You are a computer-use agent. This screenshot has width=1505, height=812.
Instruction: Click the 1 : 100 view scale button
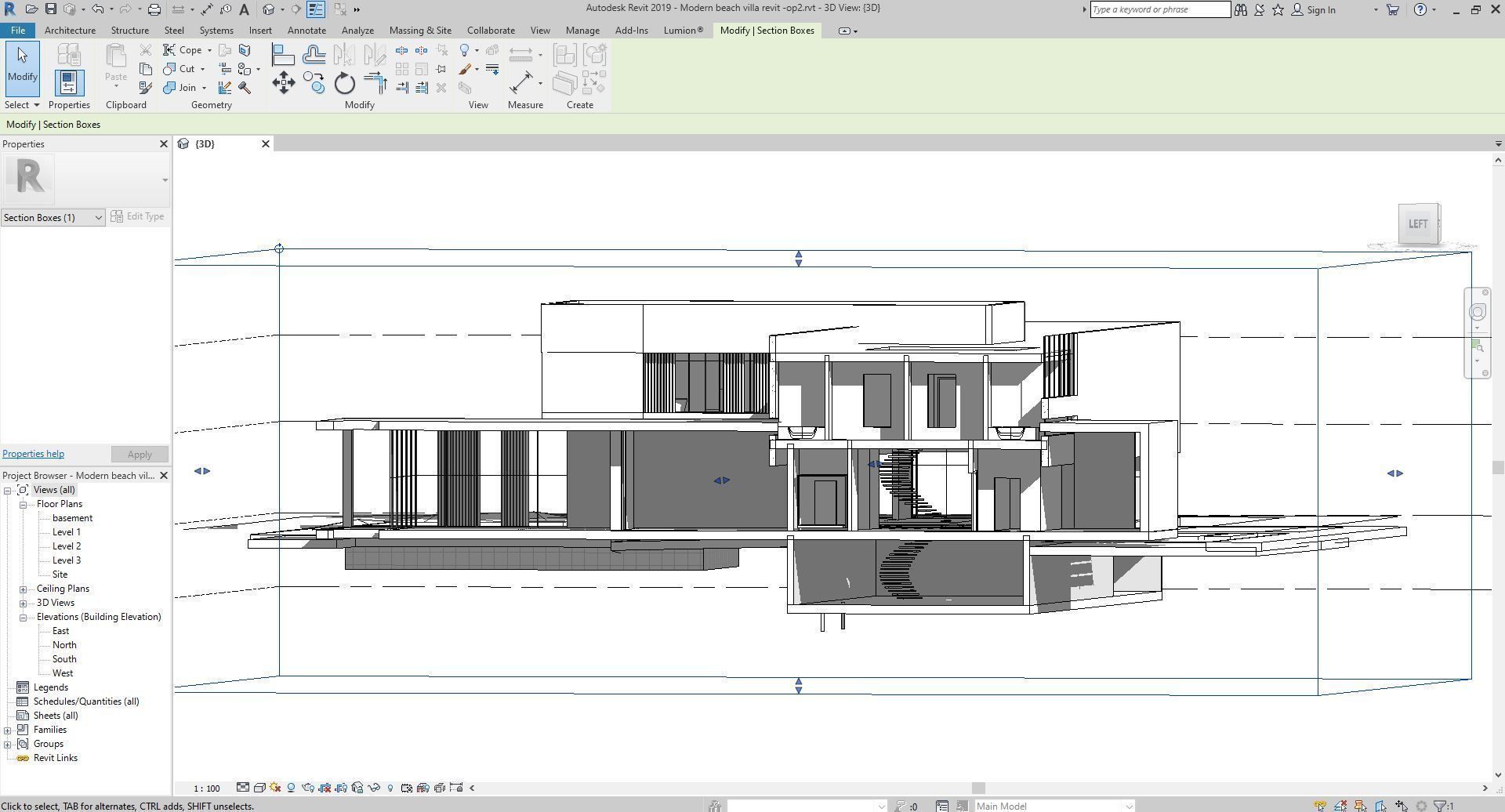click(x=207, y=788)
